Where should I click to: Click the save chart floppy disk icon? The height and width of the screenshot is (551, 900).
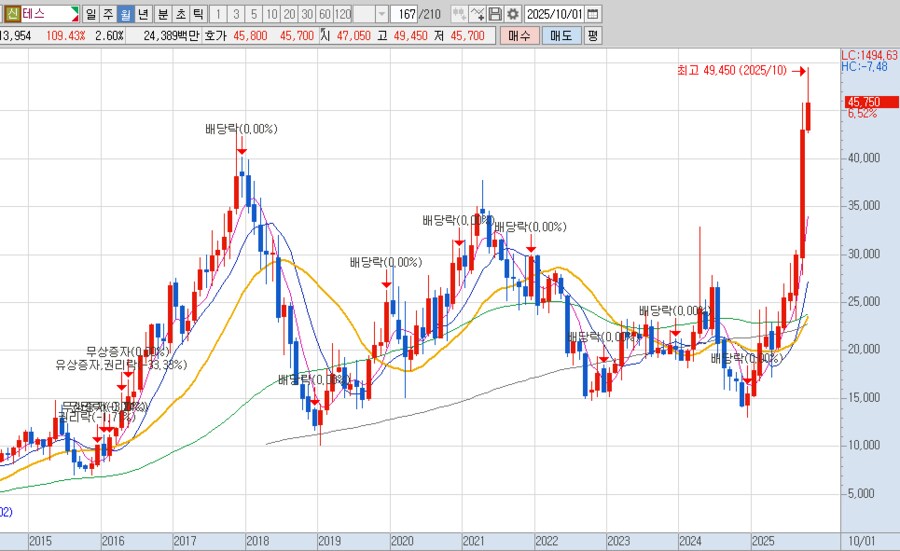(x=495, y=14)
